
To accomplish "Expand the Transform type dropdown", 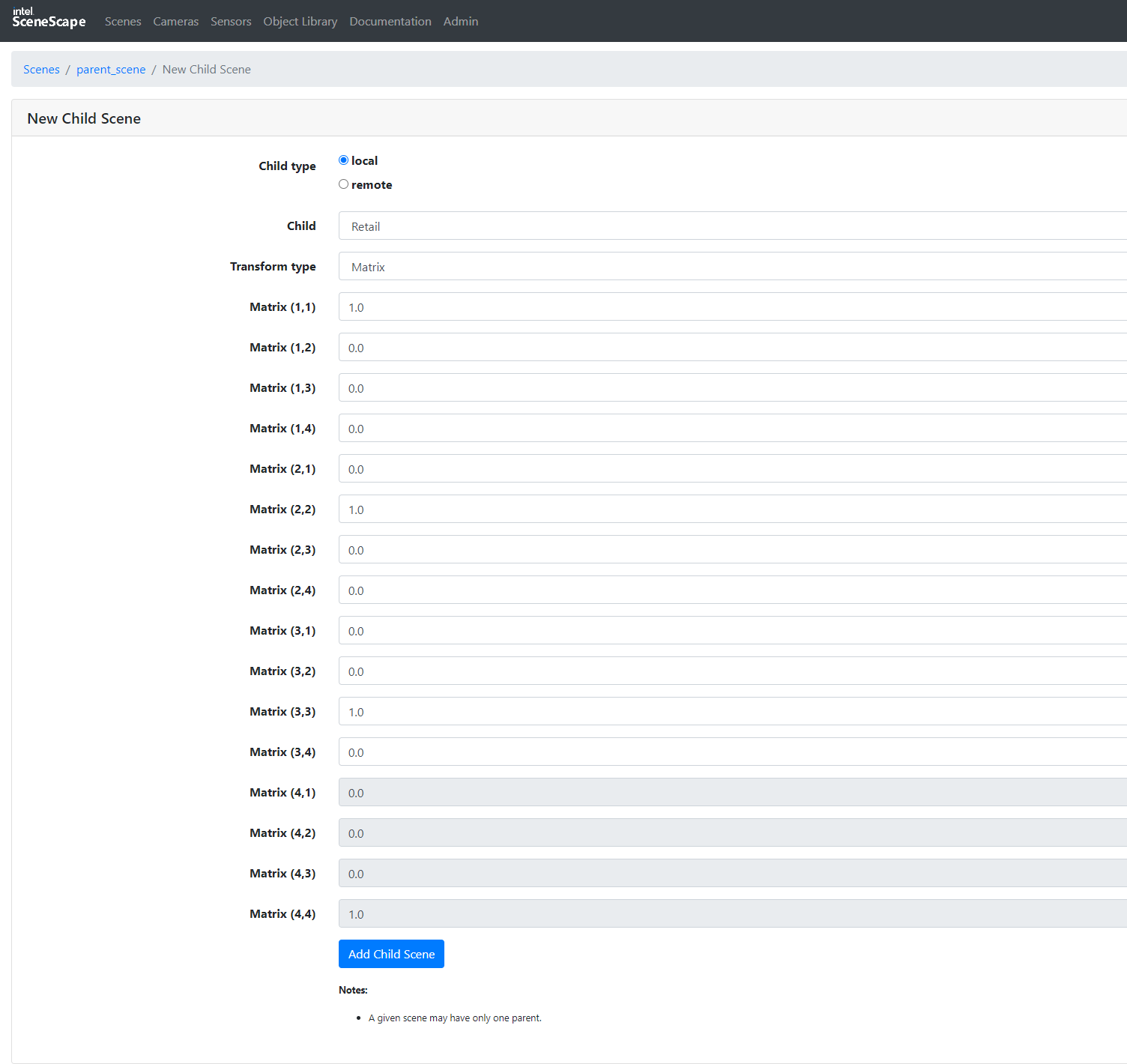I will [731, 267].
